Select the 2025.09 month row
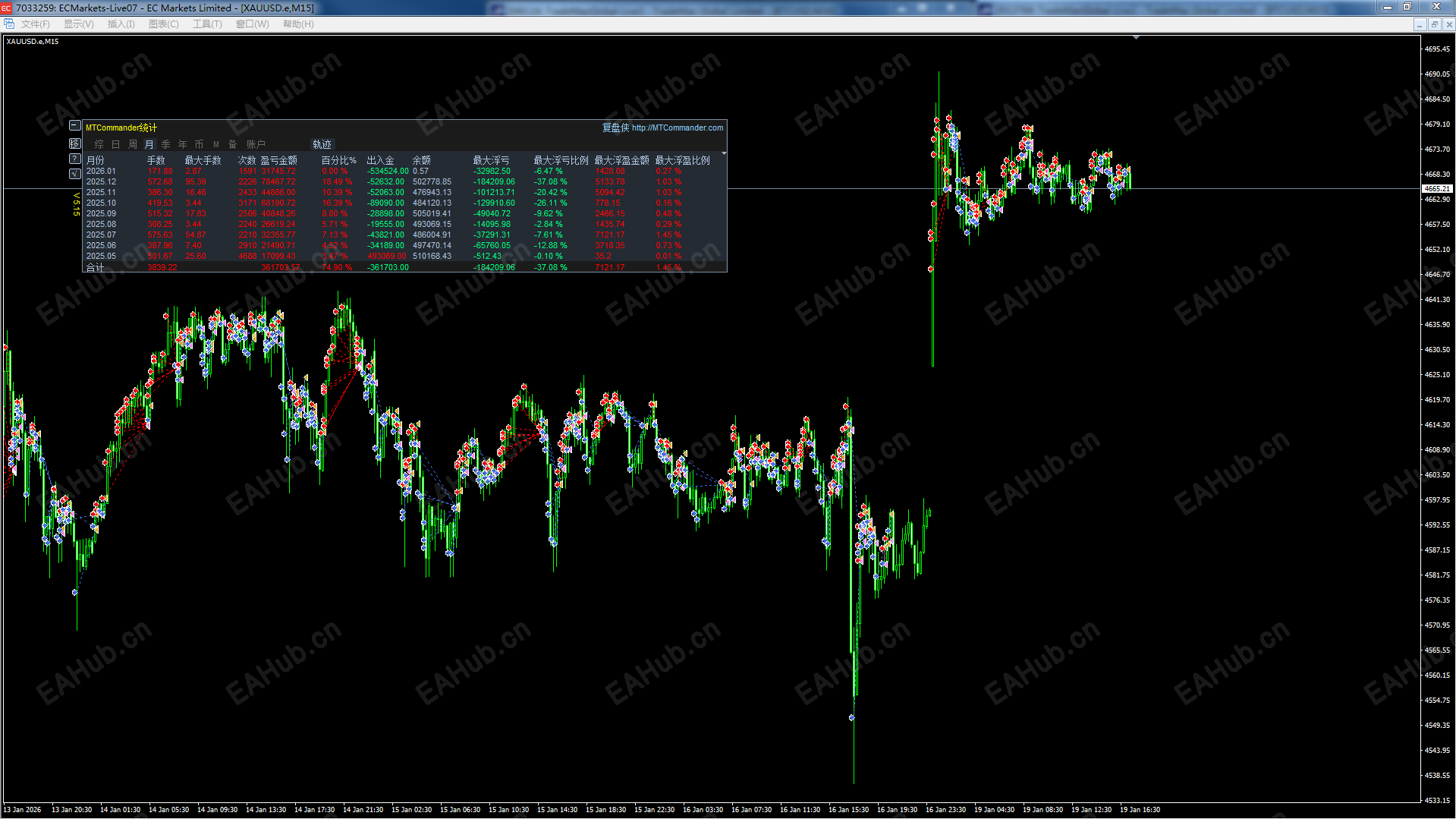The width and height of the screenshot is (1456, 819). pos(404,214)
